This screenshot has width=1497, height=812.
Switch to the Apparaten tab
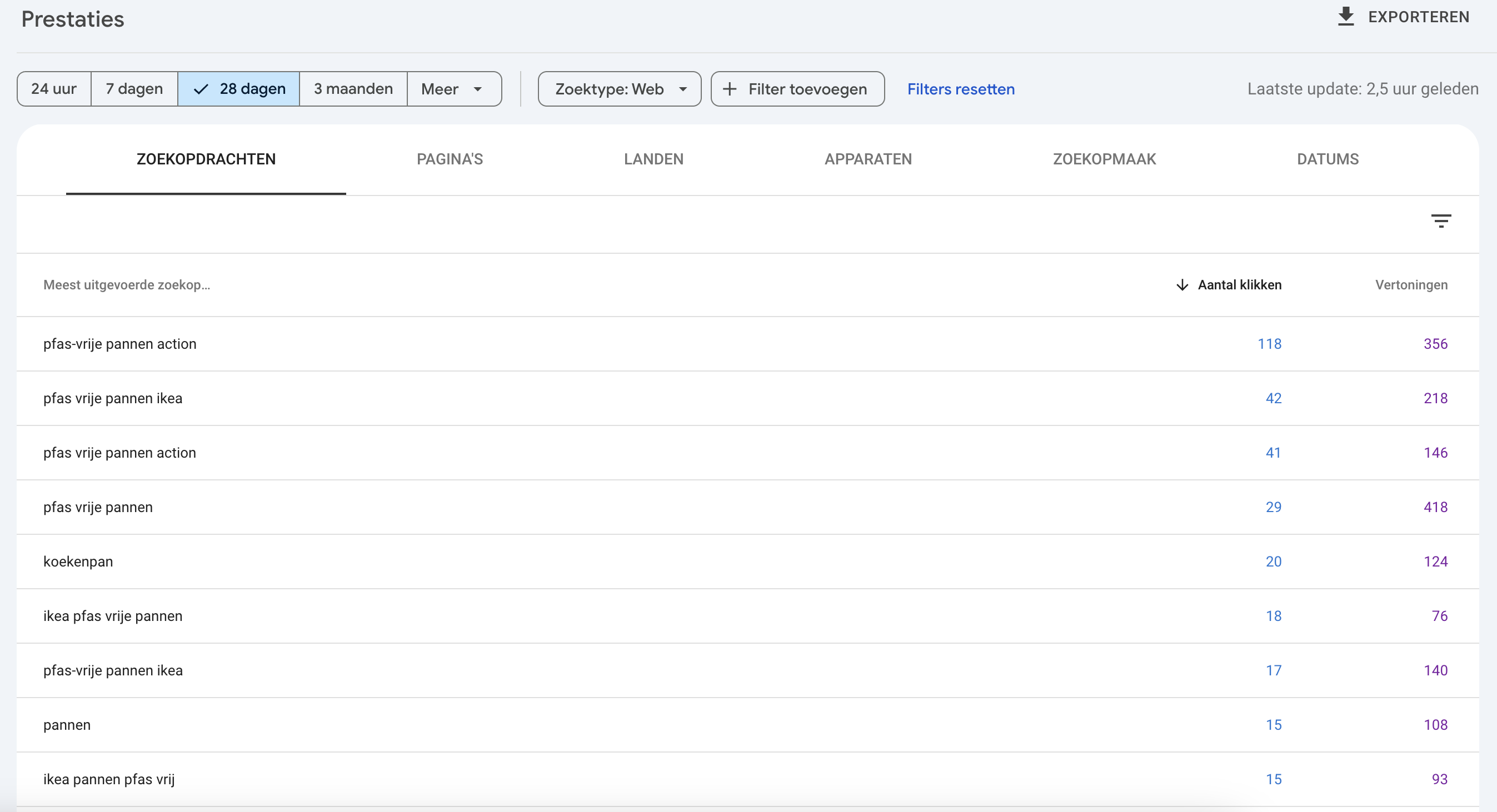pyautogui.click(x=868, y=159)
